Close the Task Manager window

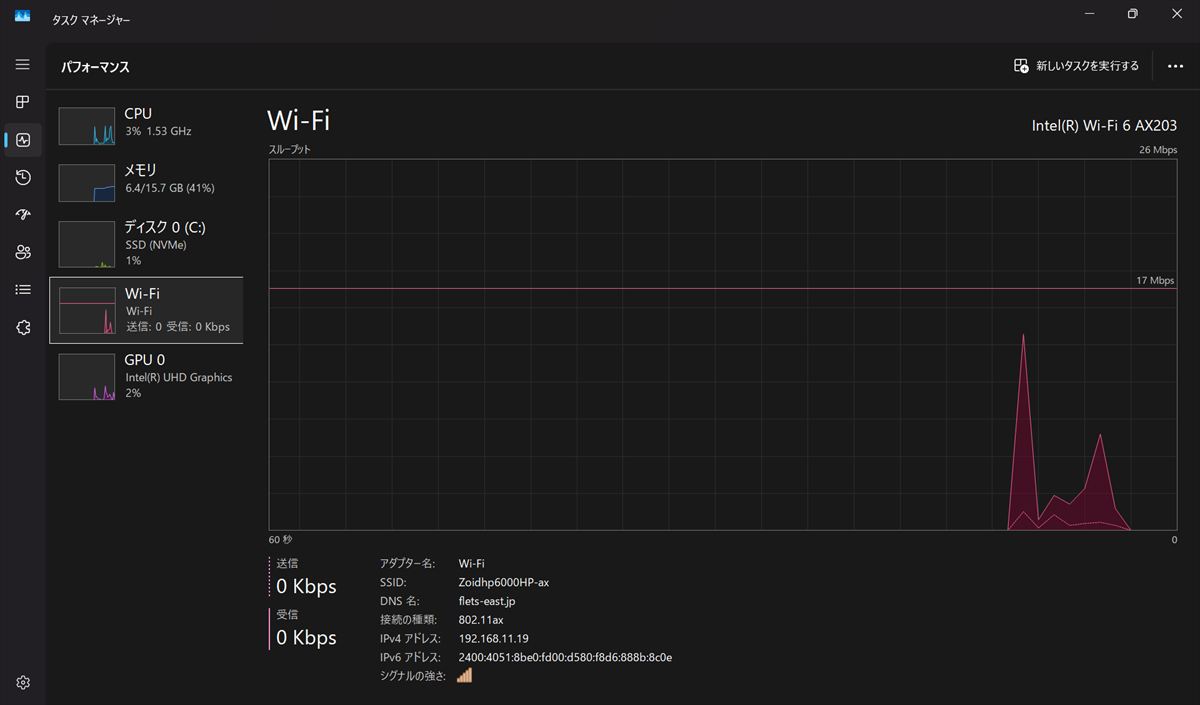point(1177,14)
